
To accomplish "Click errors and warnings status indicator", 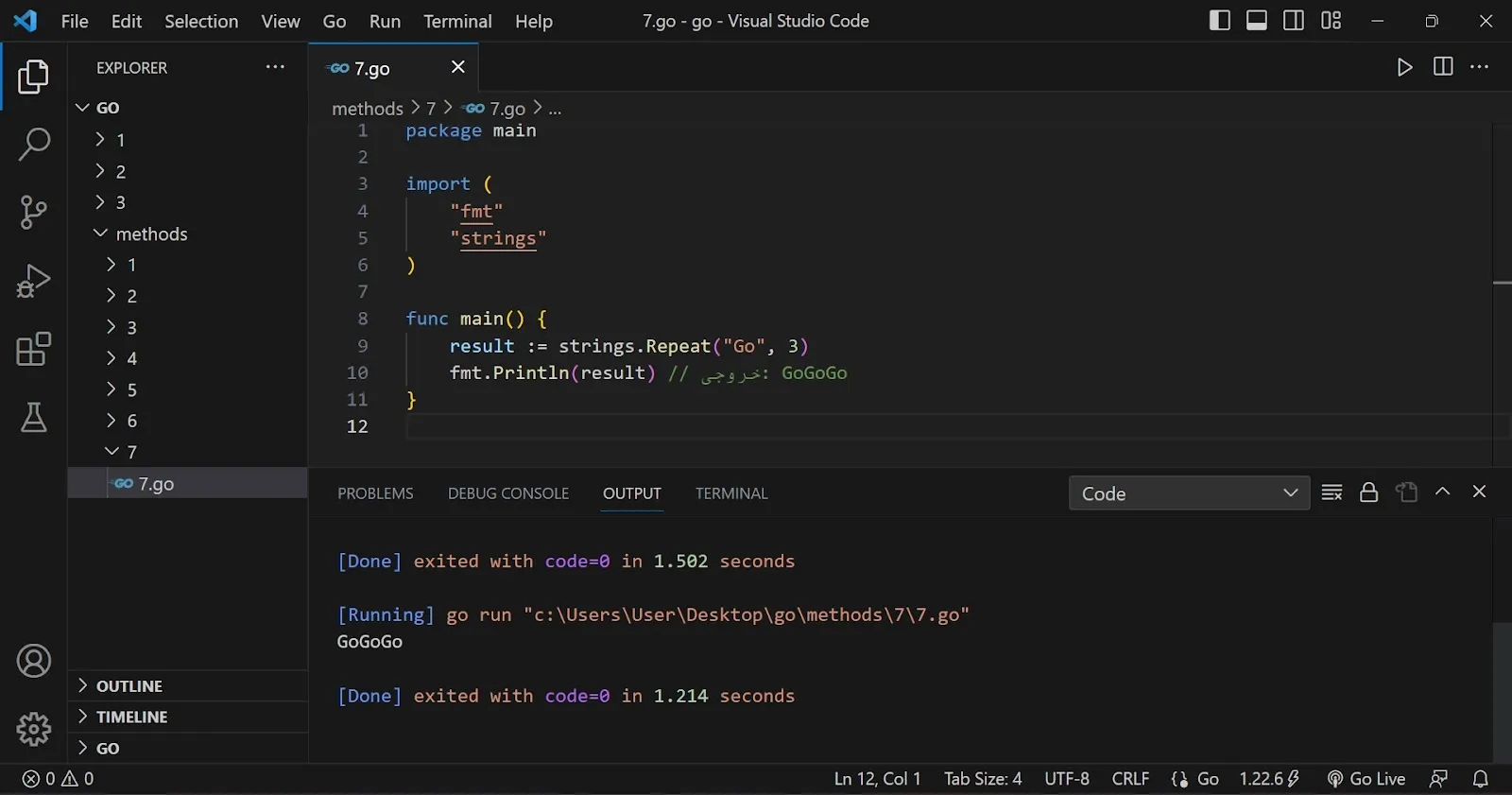I will (x=58, y=779).
